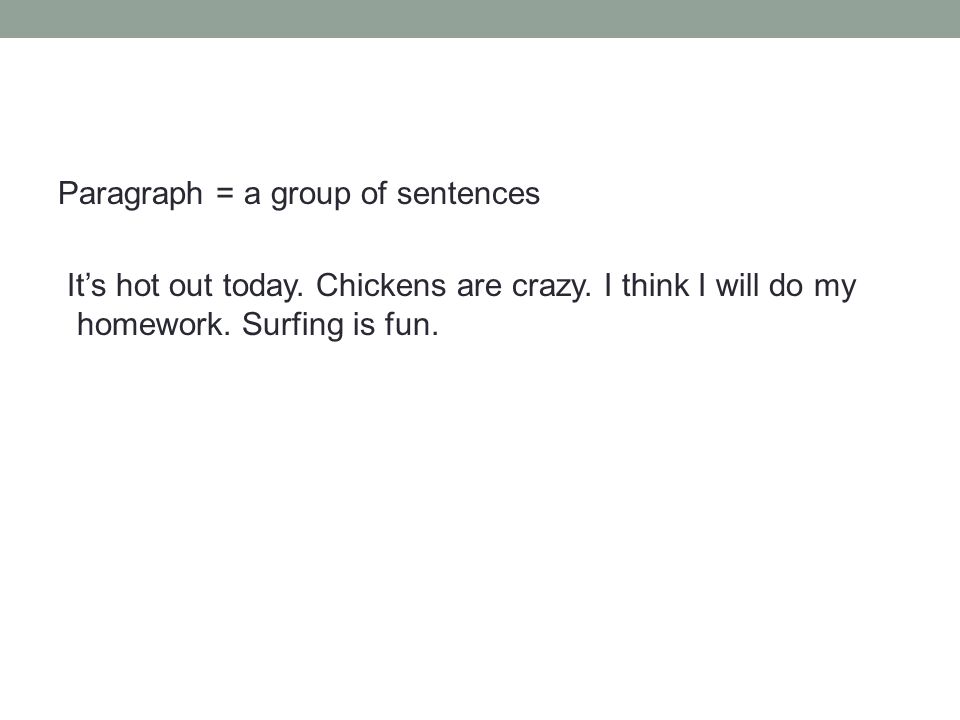Click the equals sign after Paragraph

[225, 194]
